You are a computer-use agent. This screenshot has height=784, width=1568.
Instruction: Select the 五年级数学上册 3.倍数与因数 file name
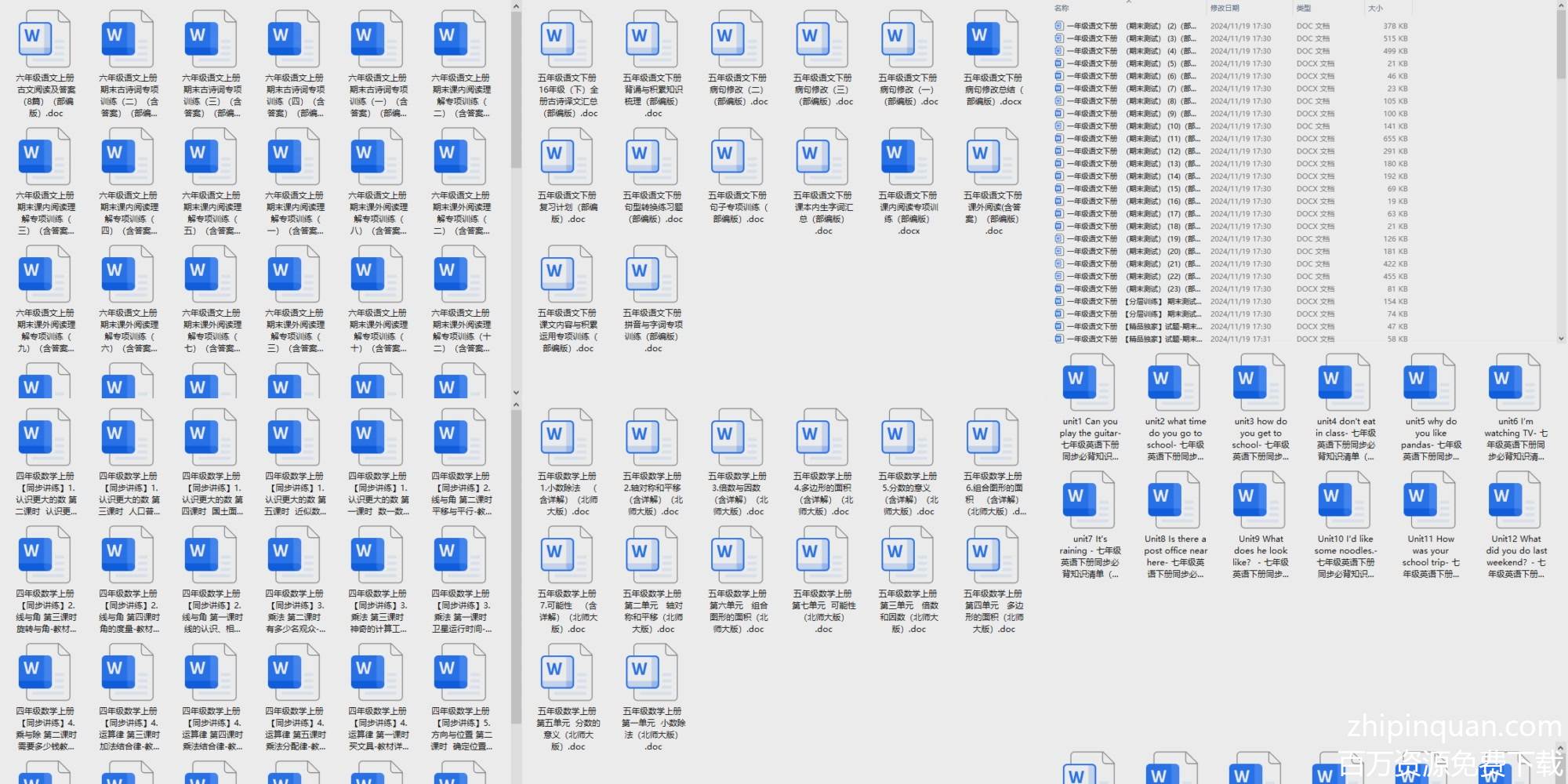click(x=738, y=494)
